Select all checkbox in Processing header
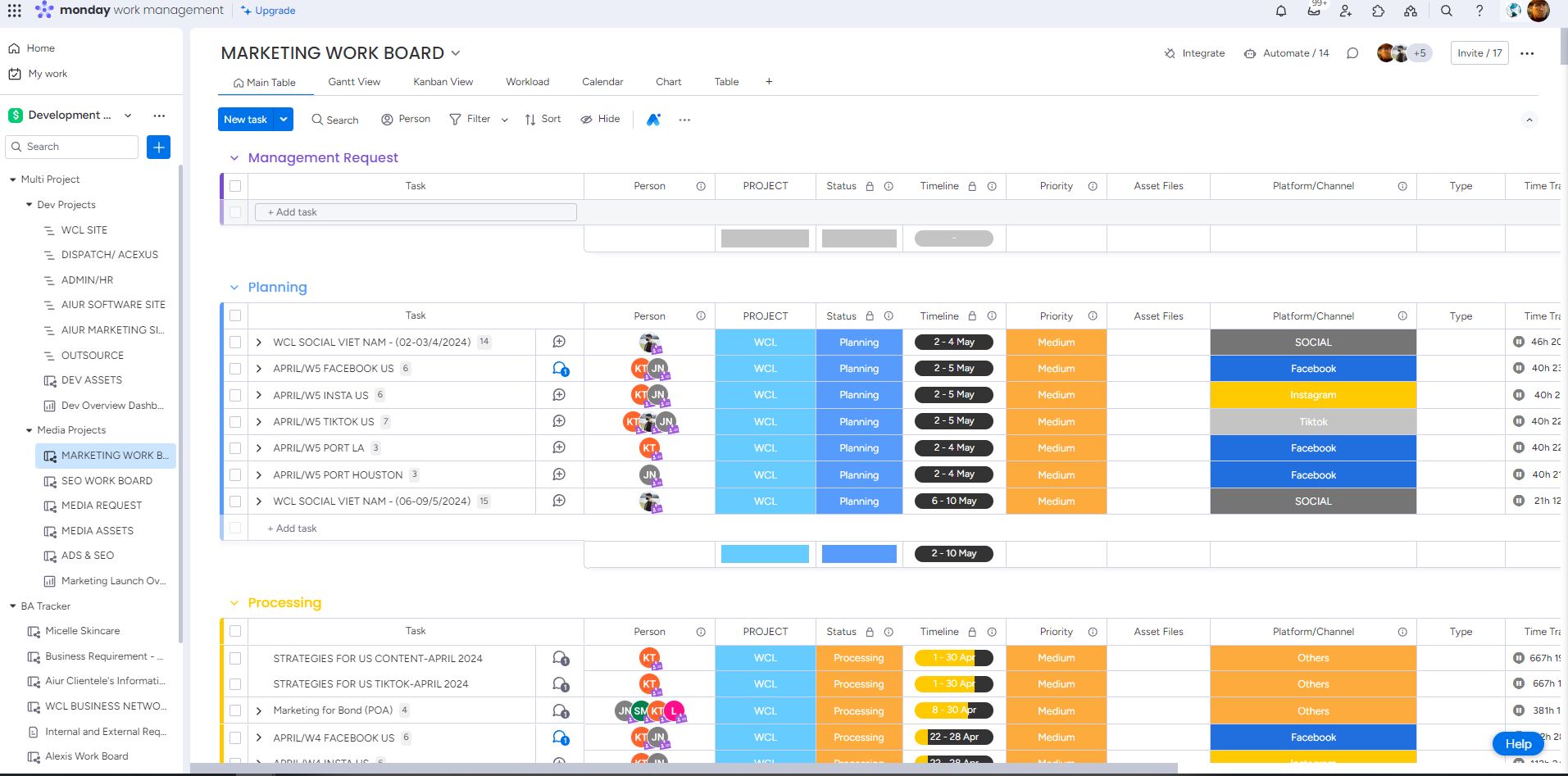1568x776 pixels. (x=235, y=631)
